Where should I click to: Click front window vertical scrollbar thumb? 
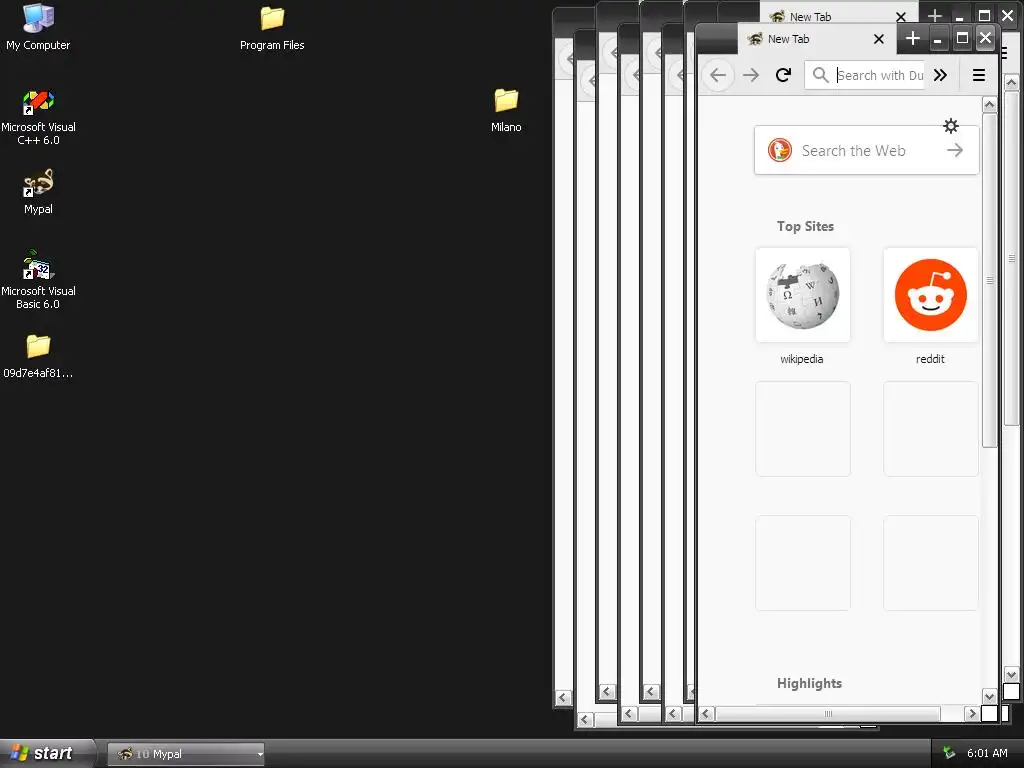pos(989,280)
